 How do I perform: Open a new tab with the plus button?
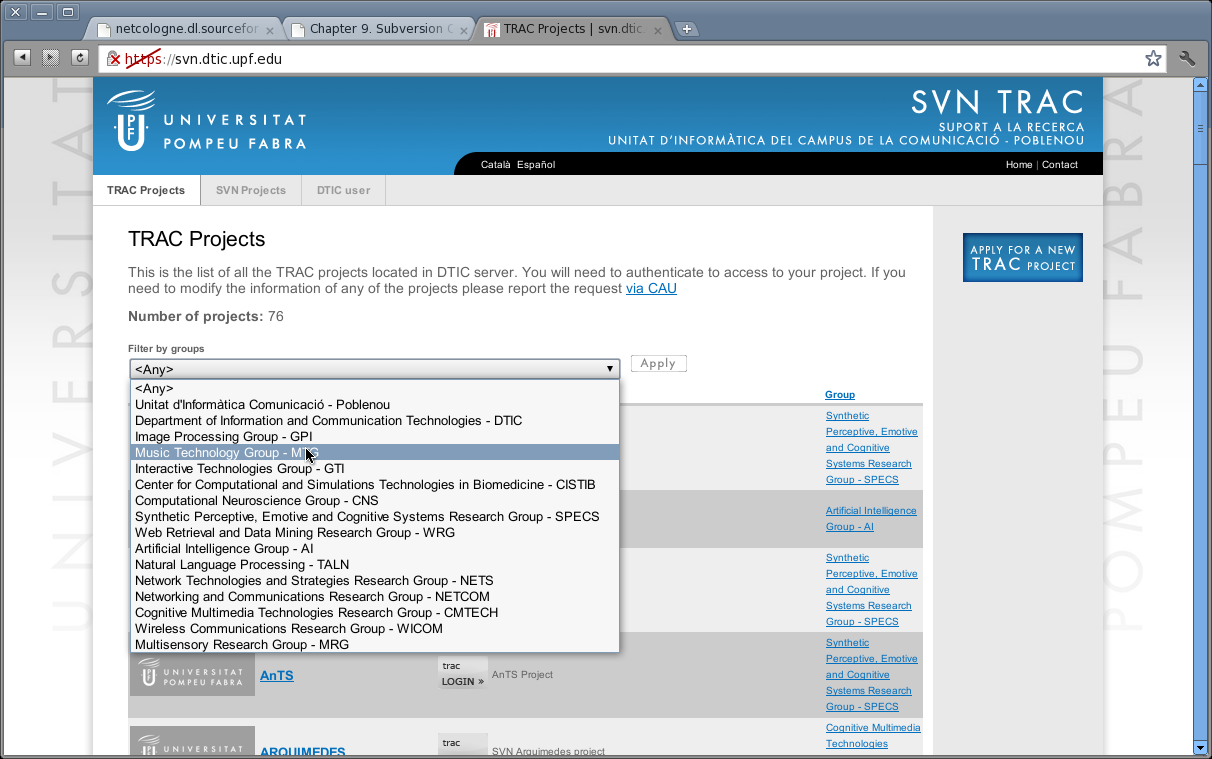687,29
